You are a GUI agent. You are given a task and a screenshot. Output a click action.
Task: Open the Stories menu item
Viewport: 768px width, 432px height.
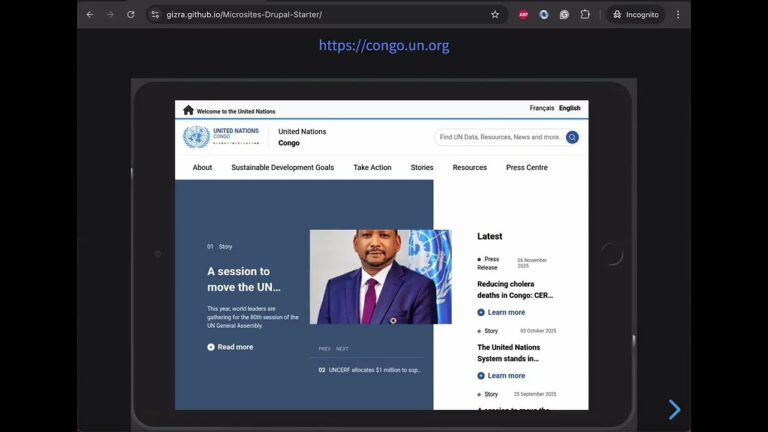pyautogui.click(x=422, y=168)
